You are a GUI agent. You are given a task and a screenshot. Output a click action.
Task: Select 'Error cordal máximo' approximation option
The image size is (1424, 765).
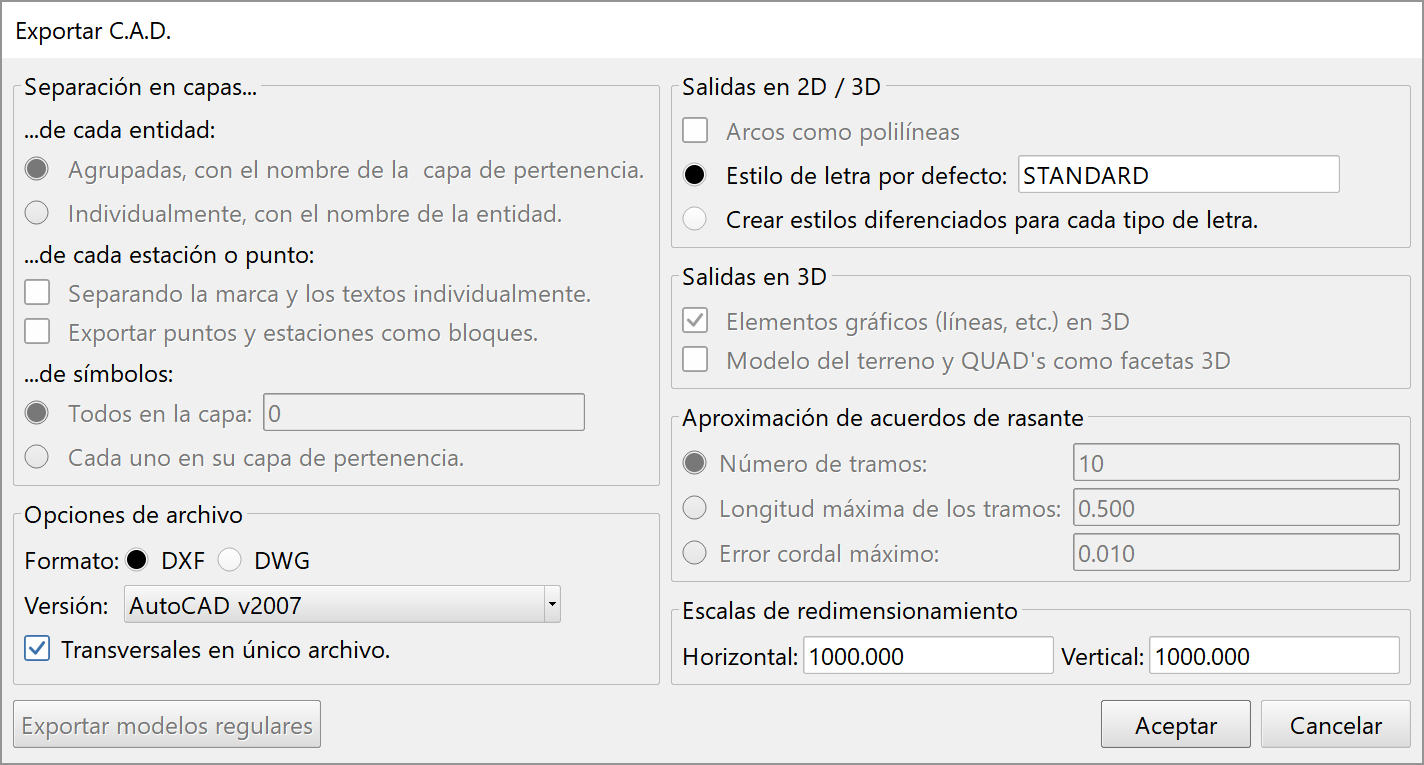point(695,552)
